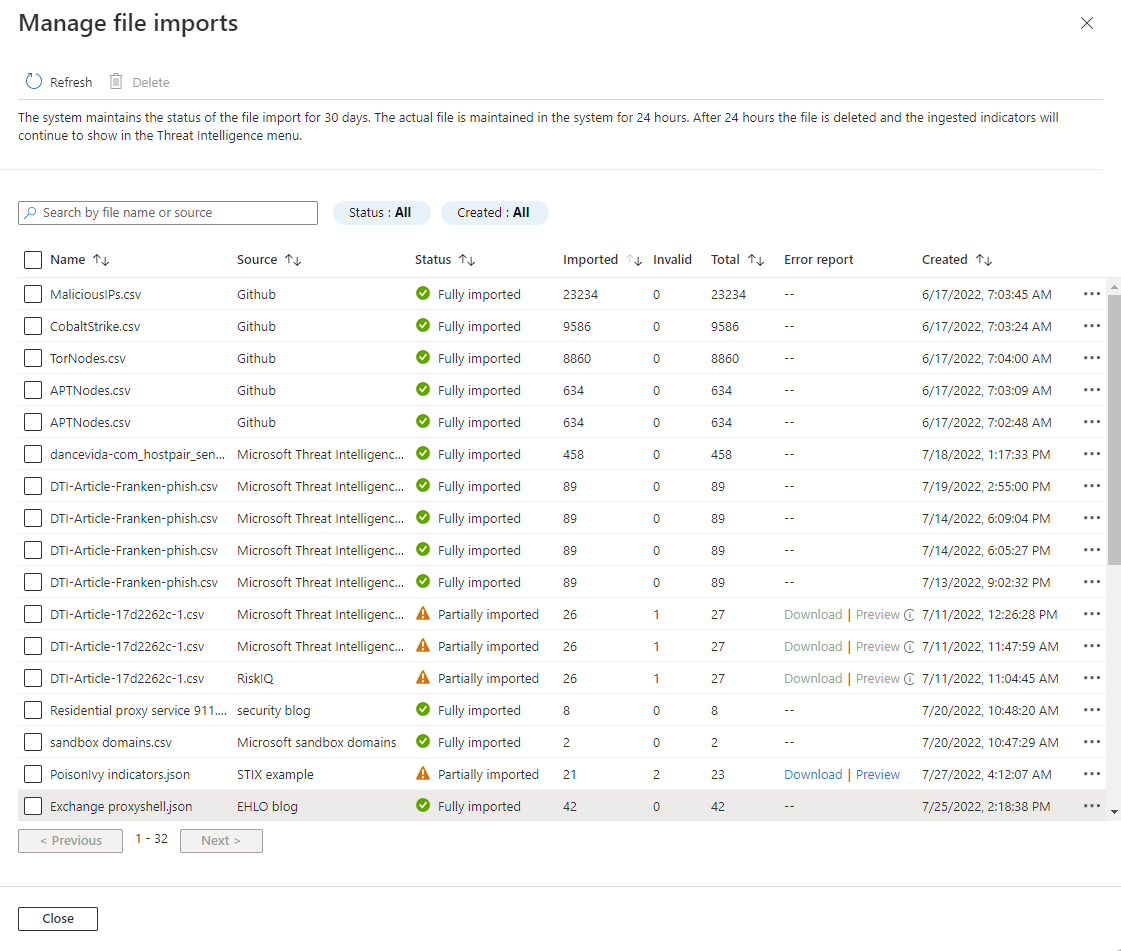Screen dimensions: 1121x951
Task: Sort the table by the Source column
Action: pyautogui.click(x=290, y=259)
